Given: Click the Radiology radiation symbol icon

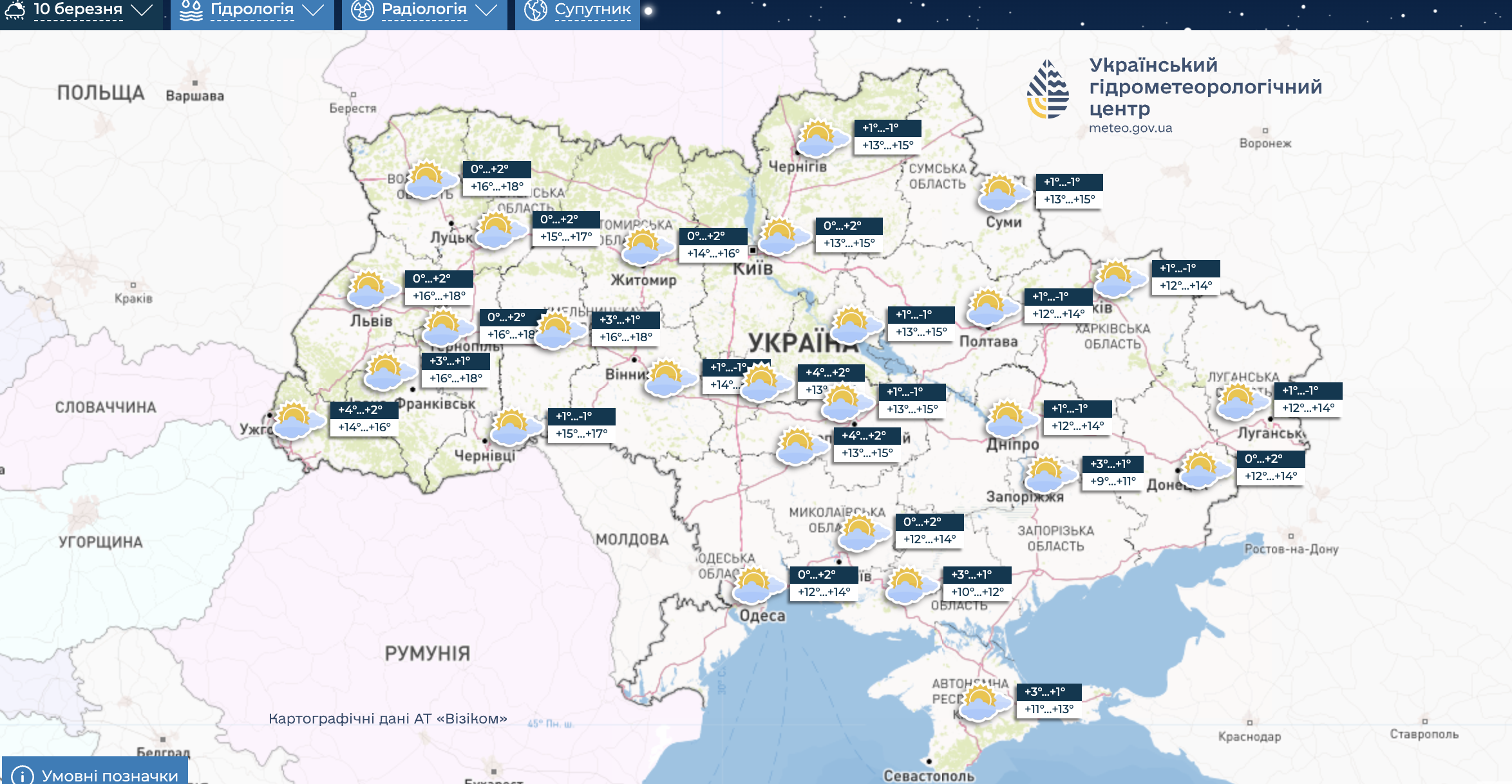Looking at the screenshot, I should click(363, 10).
